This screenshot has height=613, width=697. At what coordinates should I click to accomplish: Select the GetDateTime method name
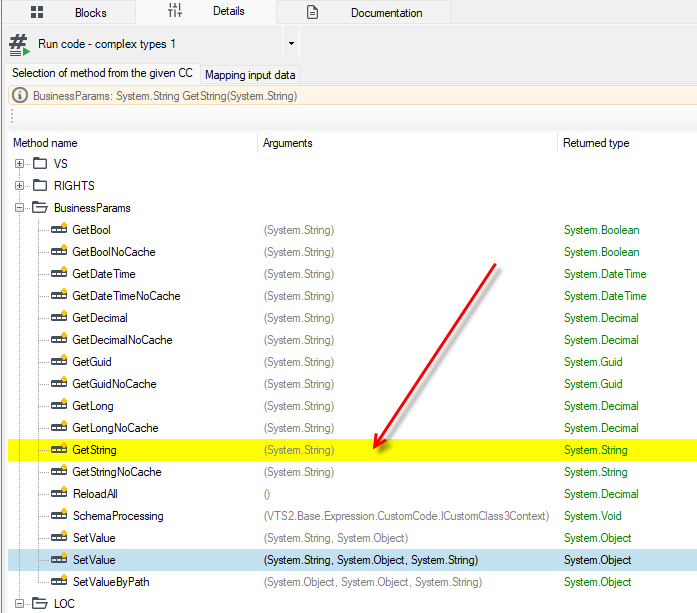(104, 274)
